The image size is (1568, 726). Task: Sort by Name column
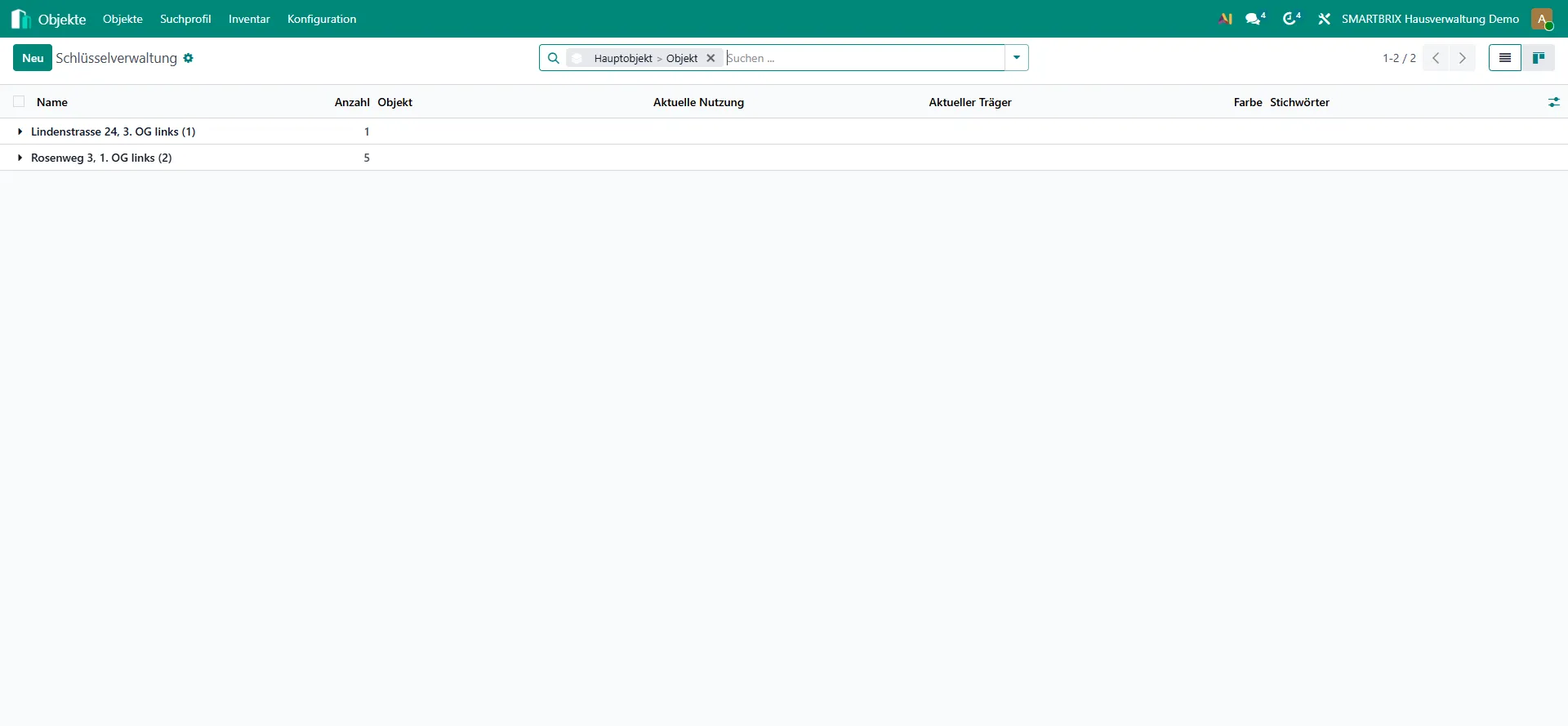[x=52, y=102]
